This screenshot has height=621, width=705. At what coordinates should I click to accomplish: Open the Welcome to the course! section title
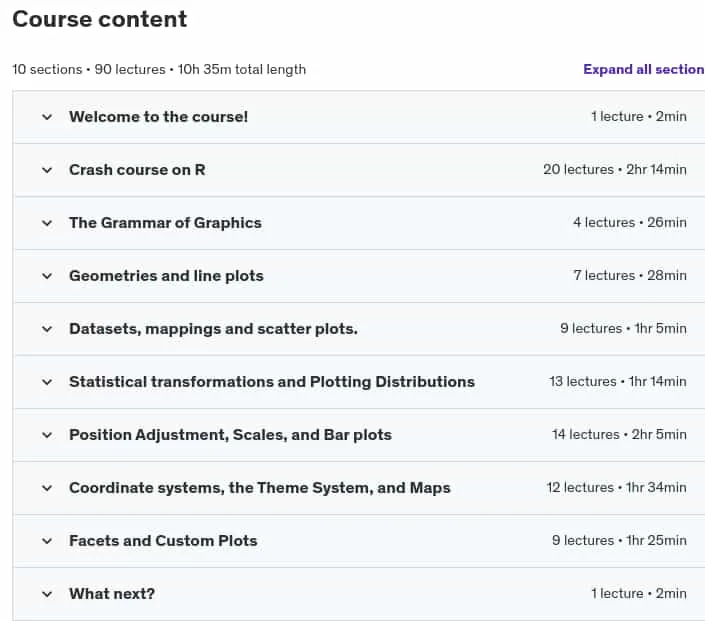pyautogui.click(x=158, y=117)
